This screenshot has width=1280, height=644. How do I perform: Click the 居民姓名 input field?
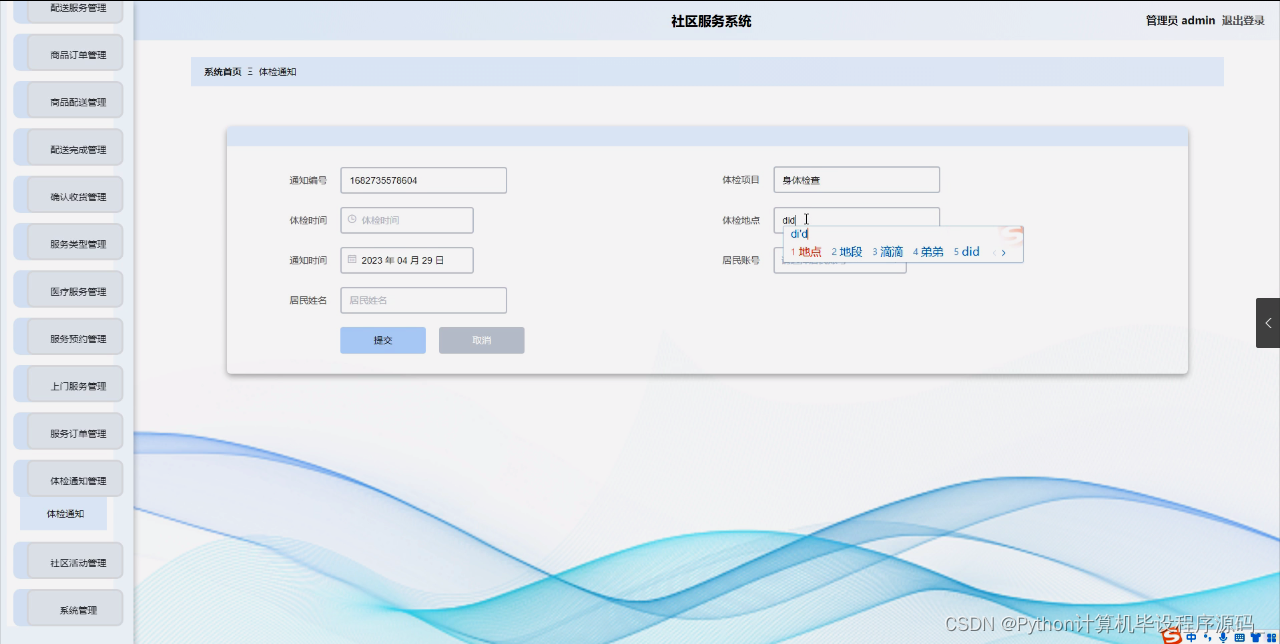tap(423, 300)
